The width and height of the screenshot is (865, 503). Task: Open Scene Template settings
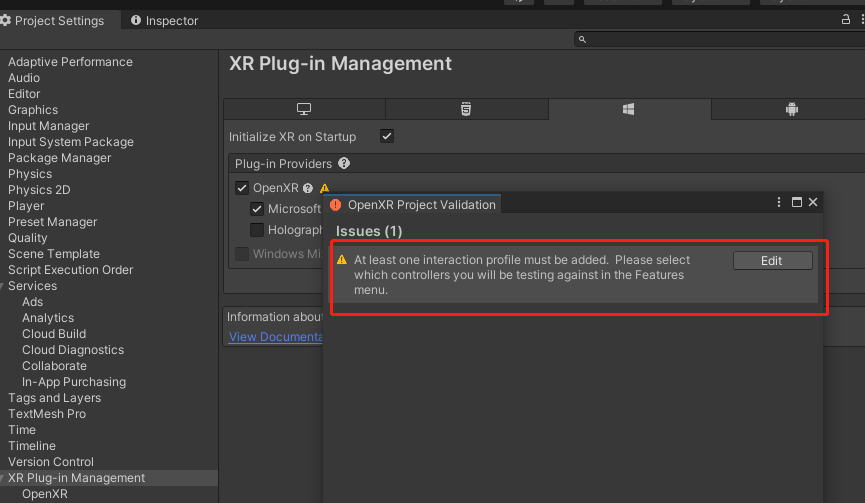[x=54, y=254]
